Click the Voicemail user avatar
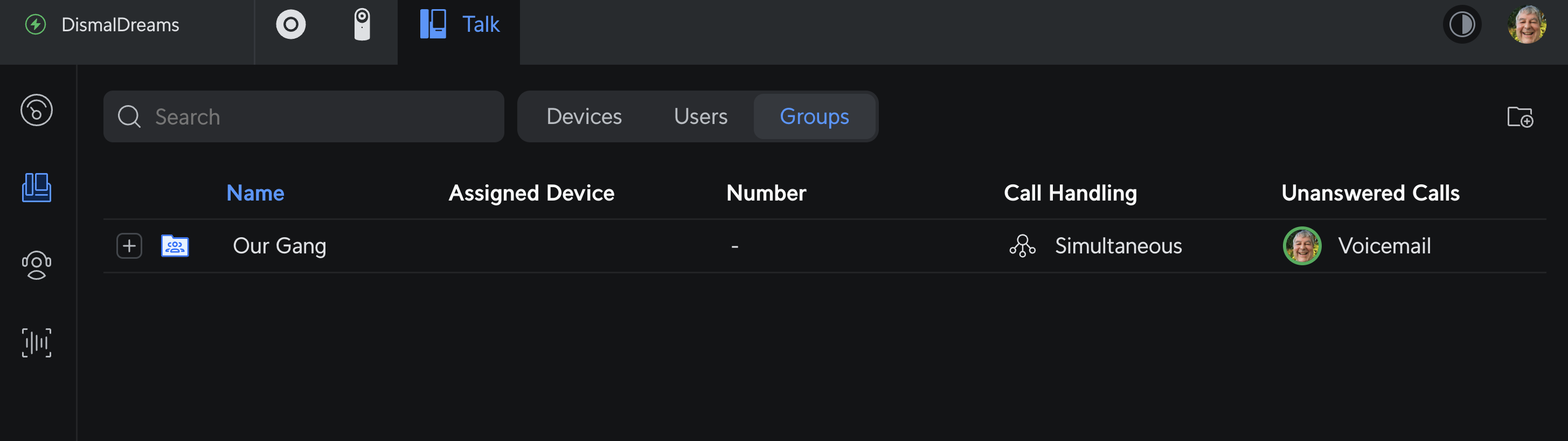 tap(1301, 246)
